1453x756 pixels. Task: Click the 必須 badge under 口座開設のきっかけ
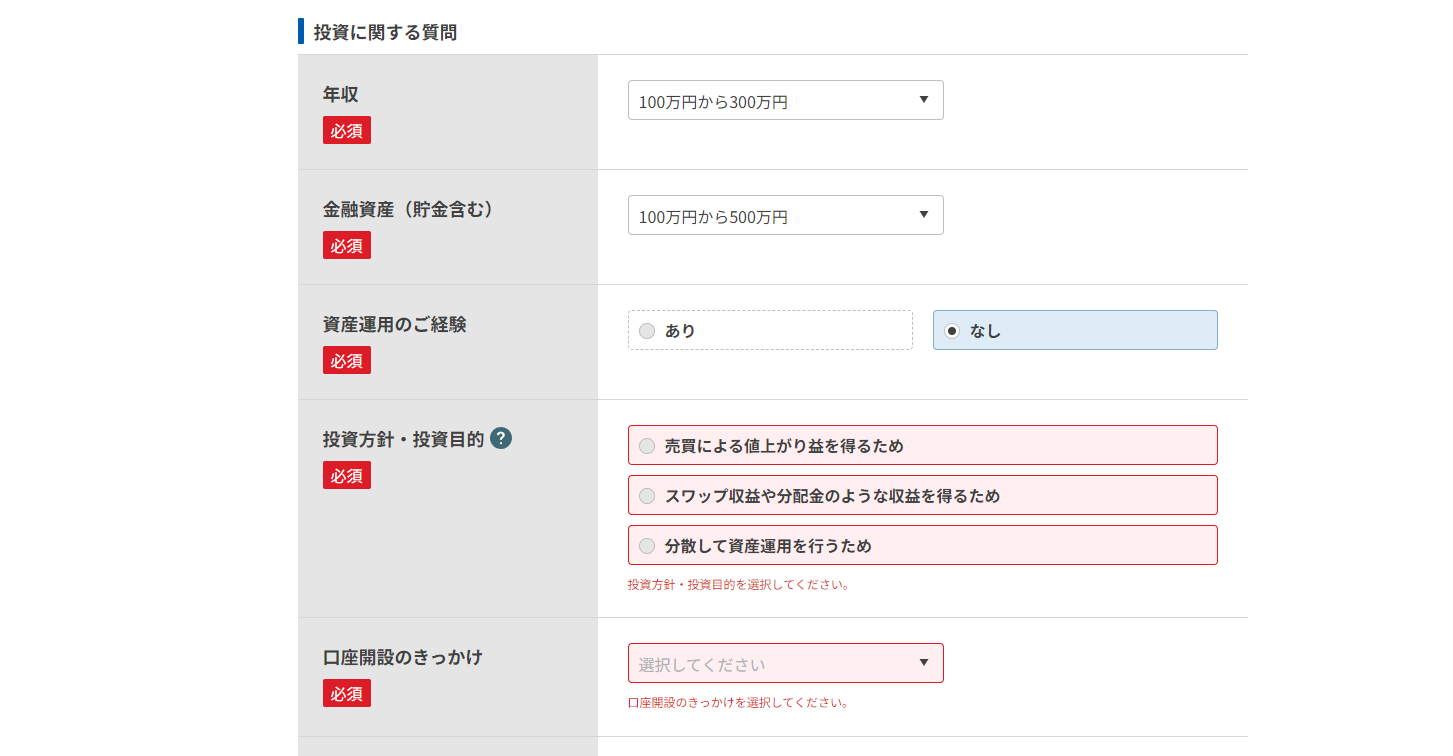(346, 693)
